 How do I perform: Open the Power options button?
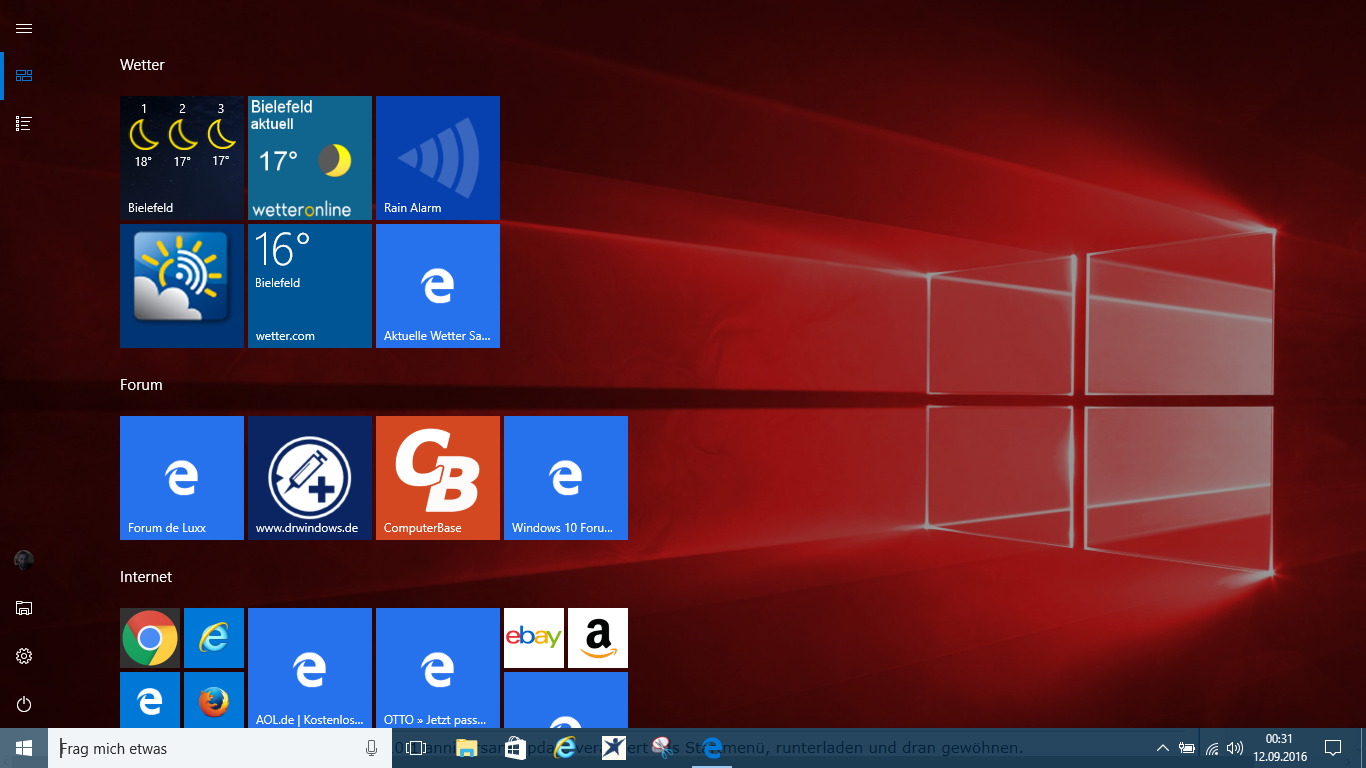24,704
